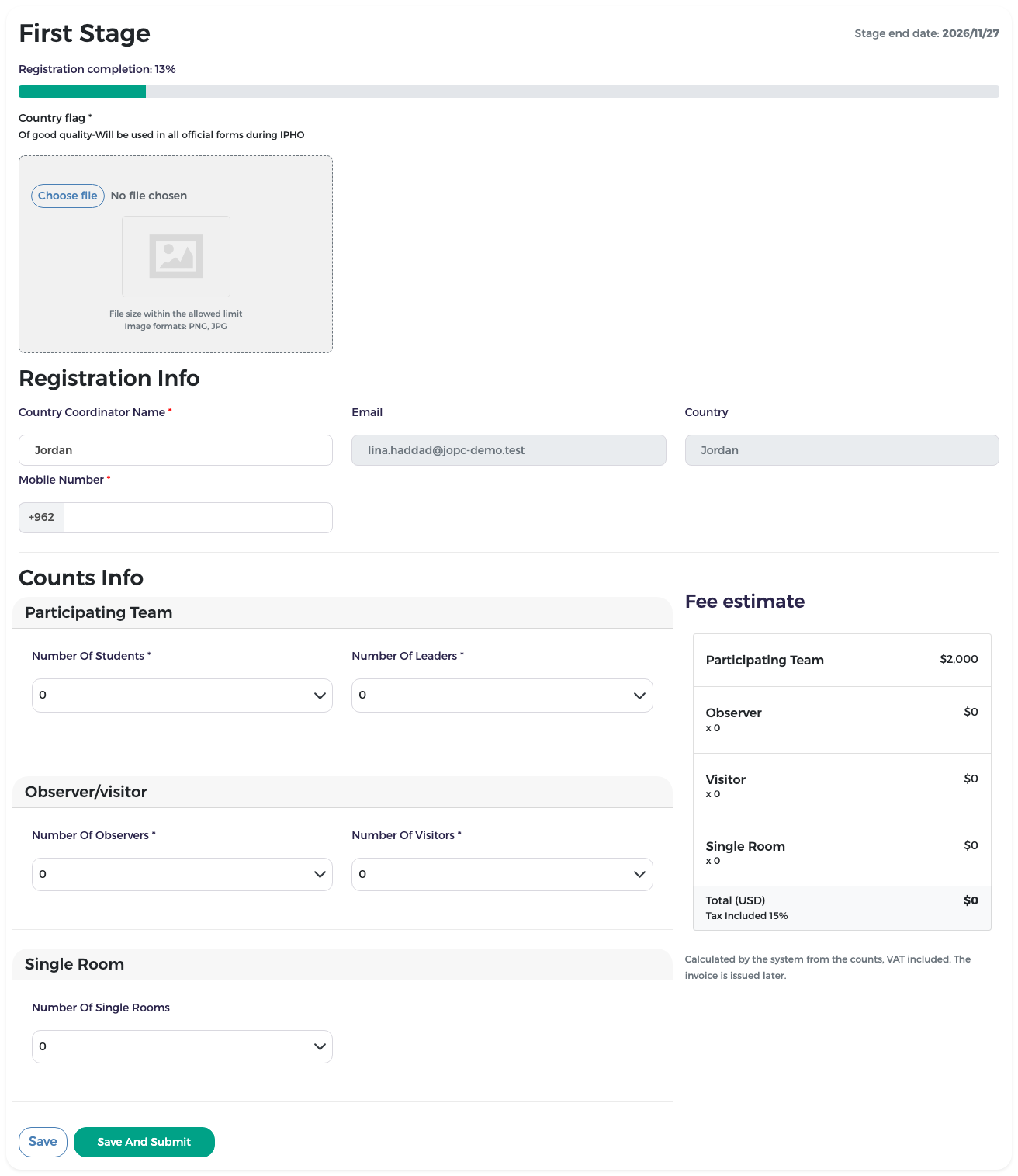1018x1176 pixels.
Task: Click the Visitor row in fee estimate
Action: coord(842,786)
